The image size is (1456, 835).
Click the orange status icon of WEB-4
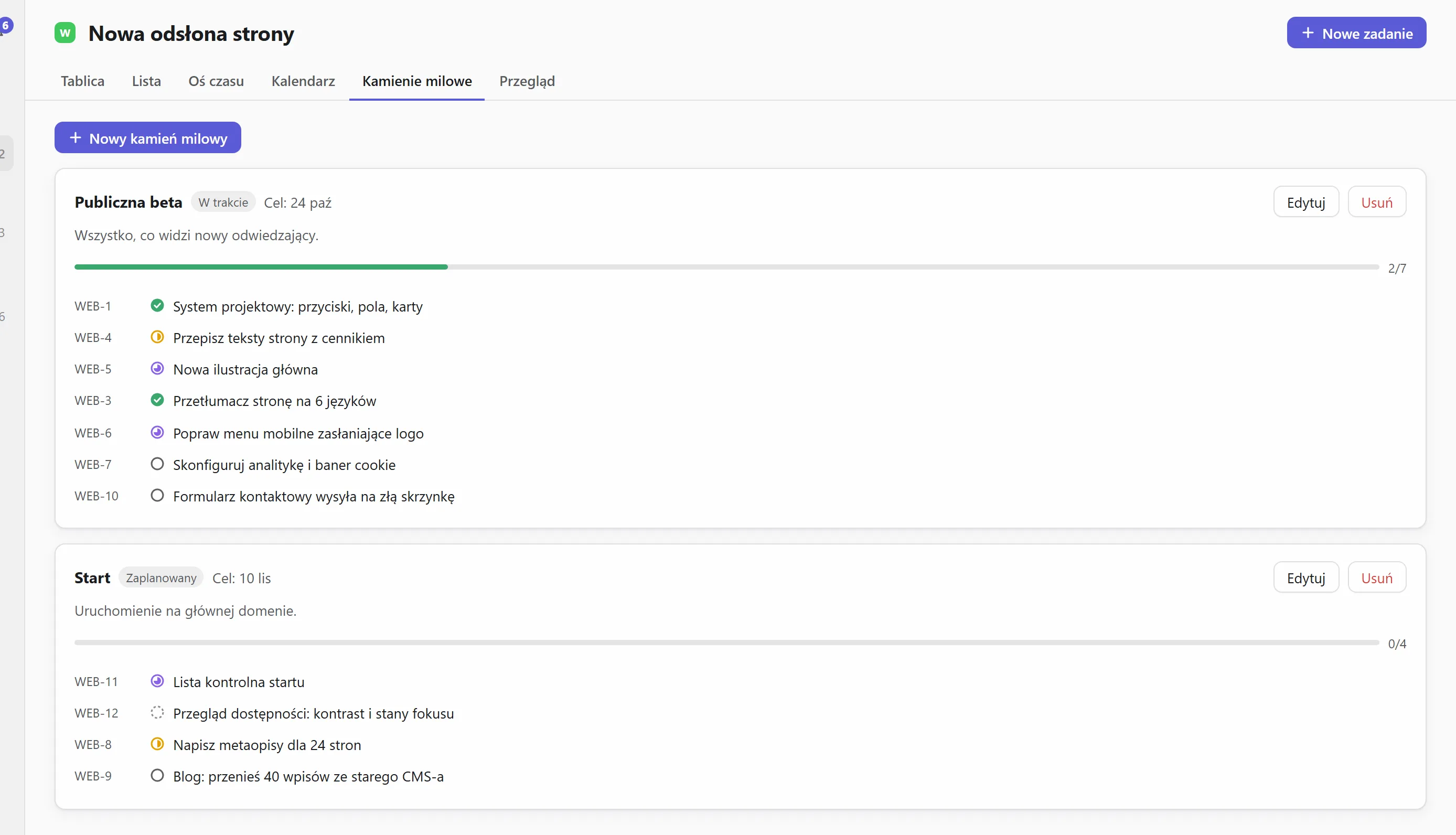coord(157,337)
